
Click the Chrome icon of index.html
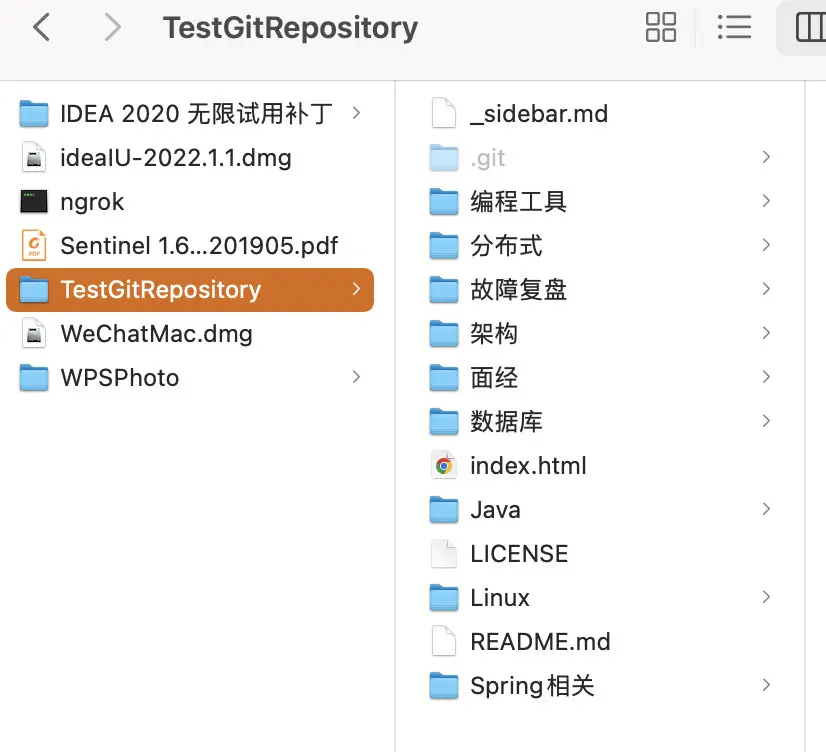tap(443, 466)
